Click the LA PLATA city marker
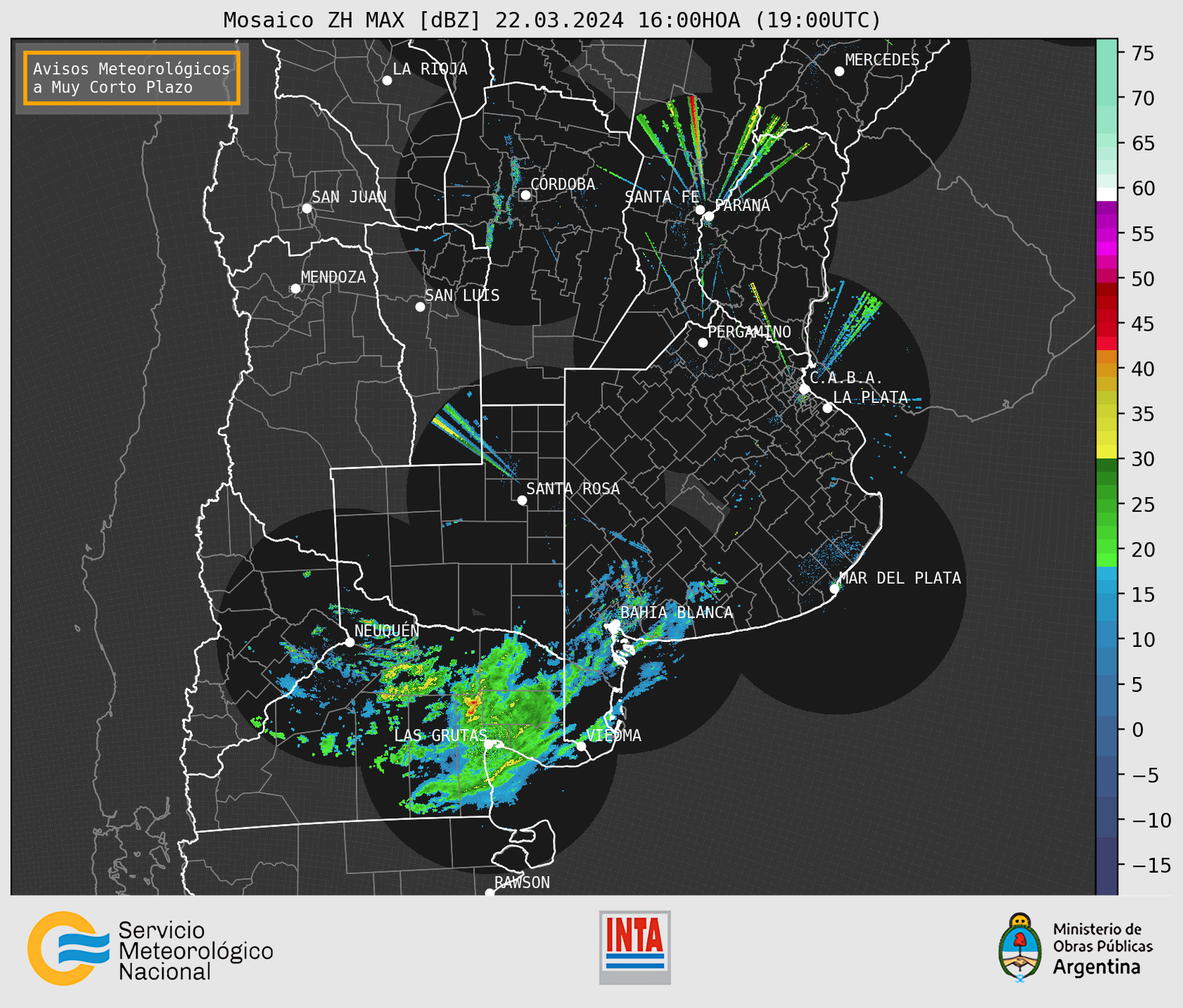Screen dimensions: 1183x1008 click(x=827, y=408)
